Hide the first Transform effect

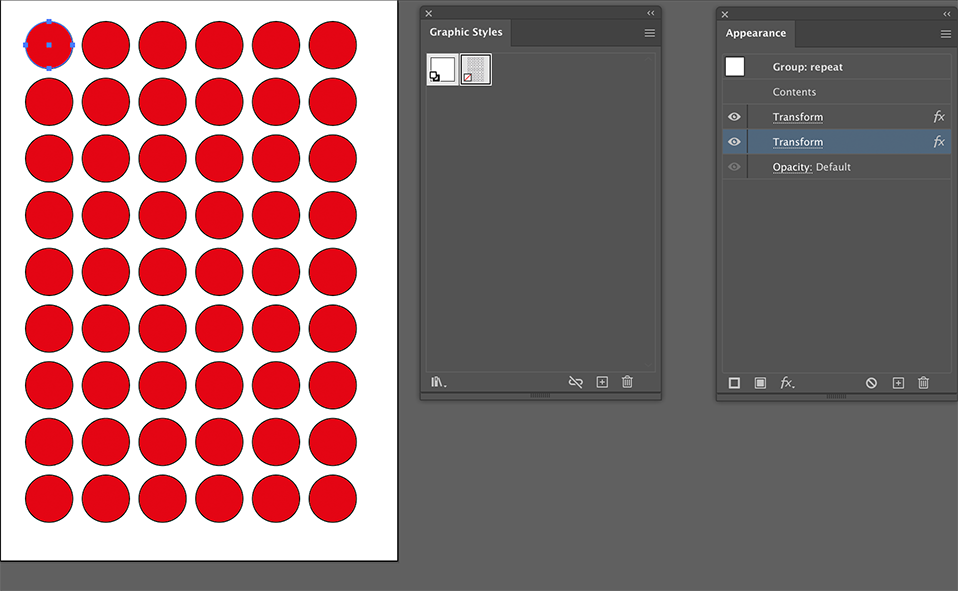pos(734,116)
